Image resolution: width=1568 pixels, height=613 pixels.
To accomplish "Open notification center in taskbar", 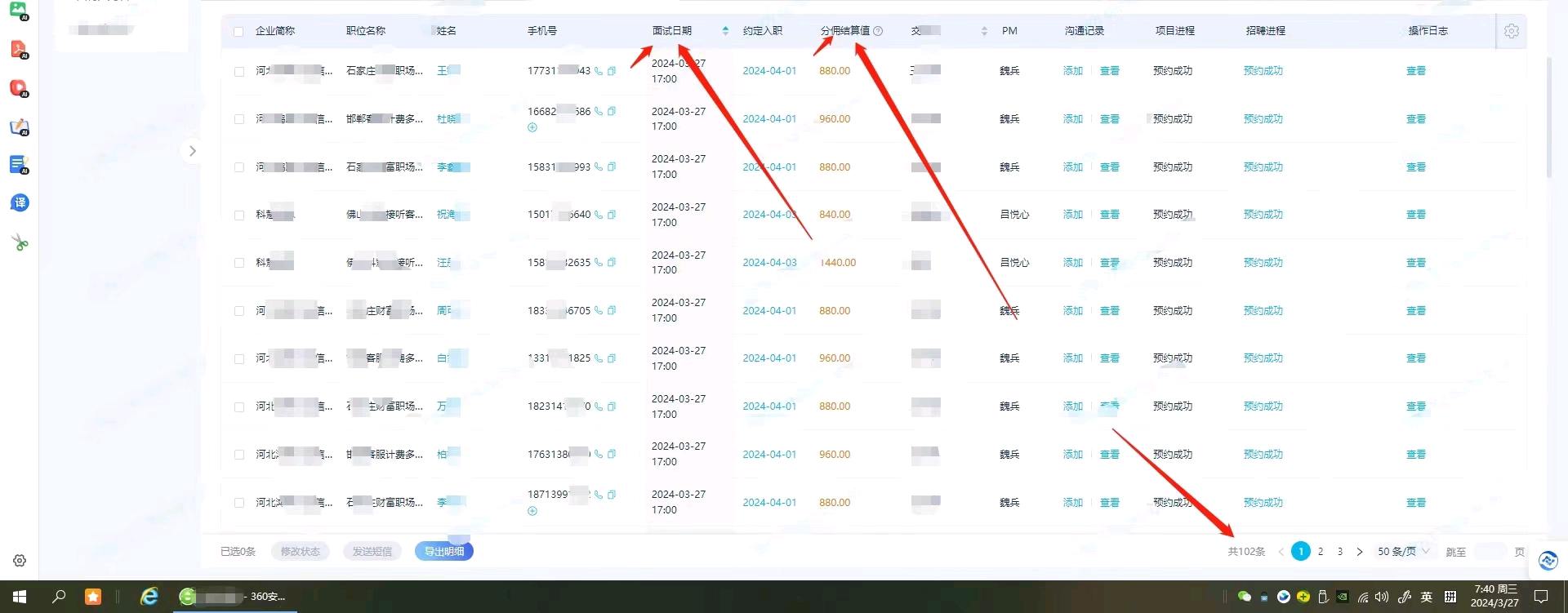I will coord(1541,597).
